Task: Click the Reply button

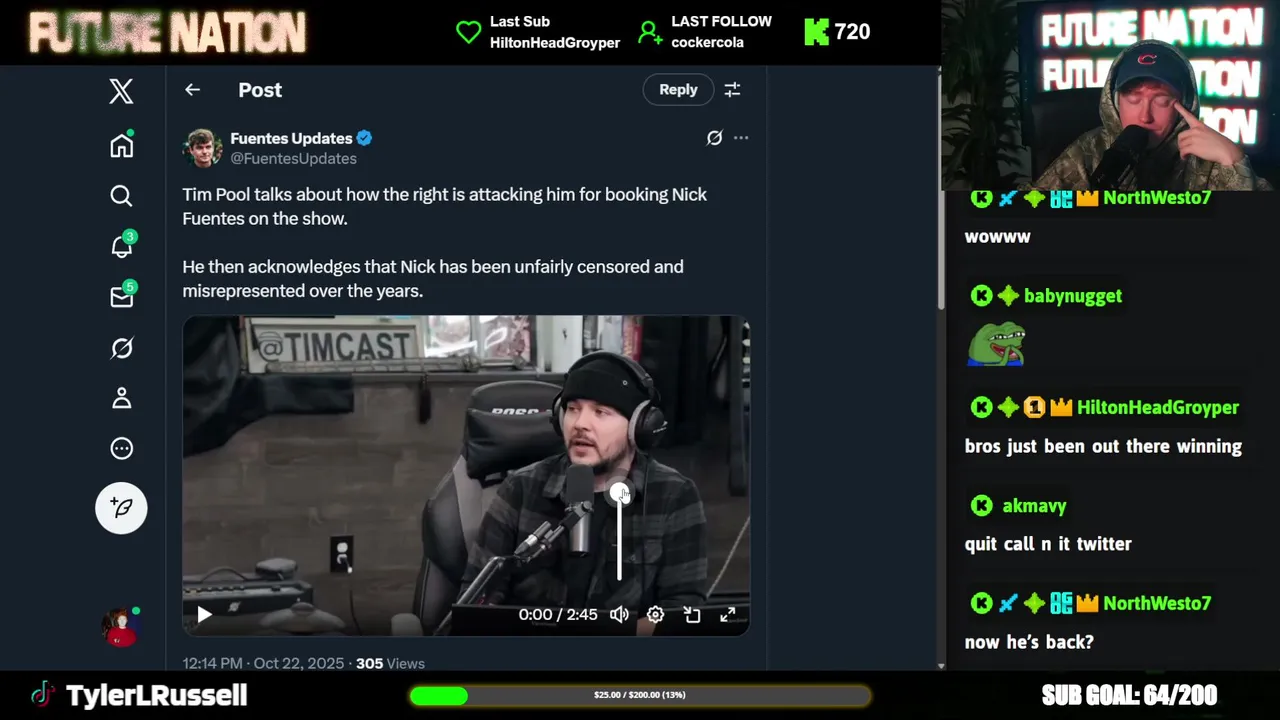Action: (678, 89)
